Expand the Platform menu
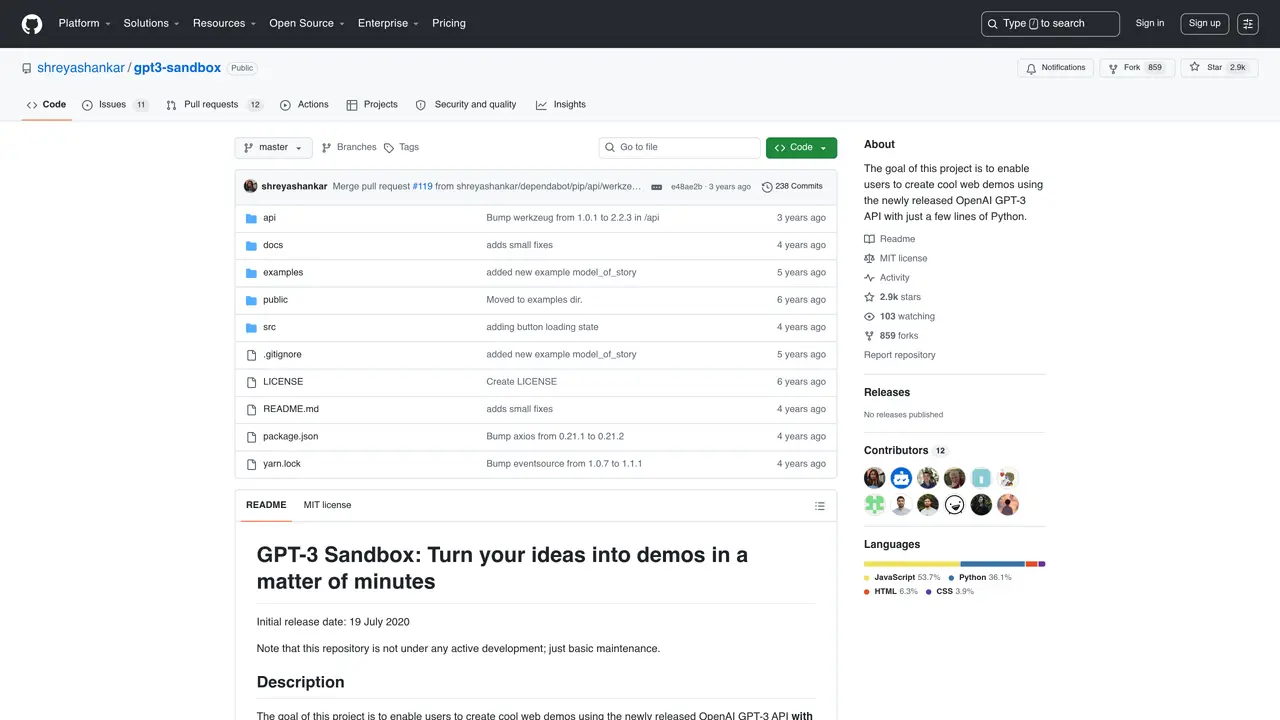 84,23
